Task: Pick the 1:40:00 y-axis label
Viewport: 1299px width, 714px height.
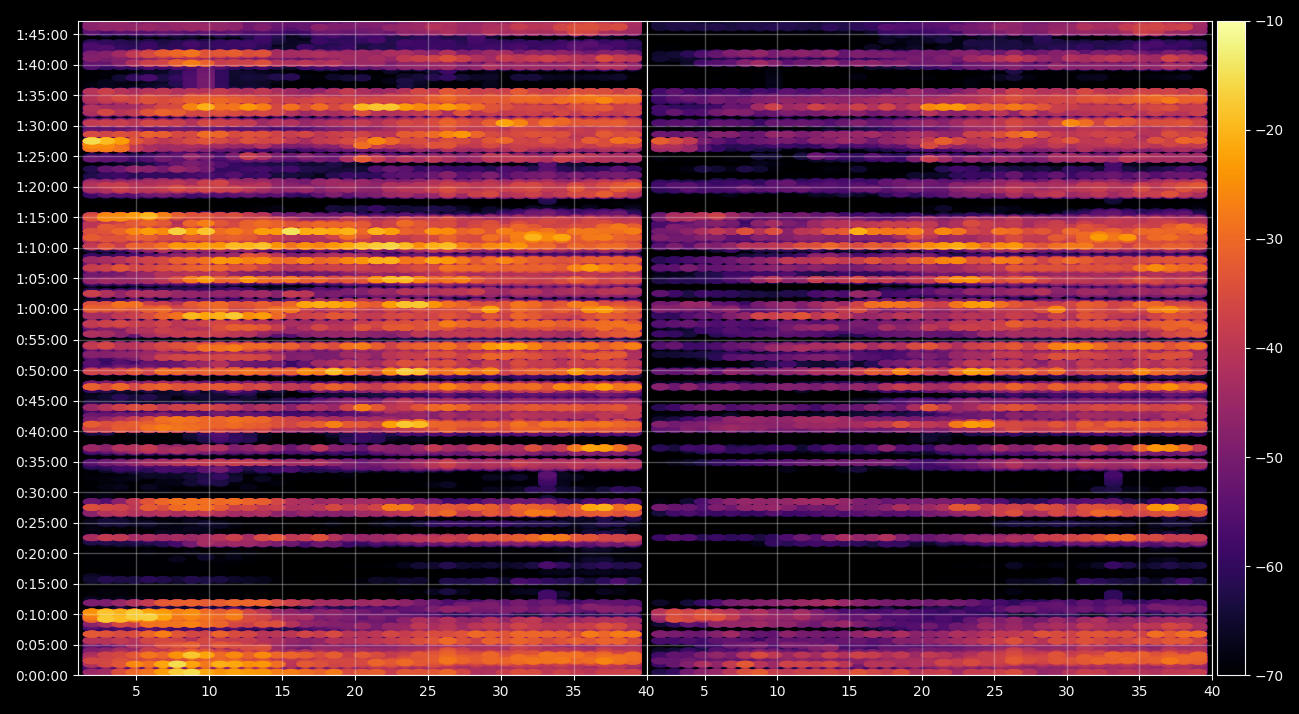Action: pos(42,65)
